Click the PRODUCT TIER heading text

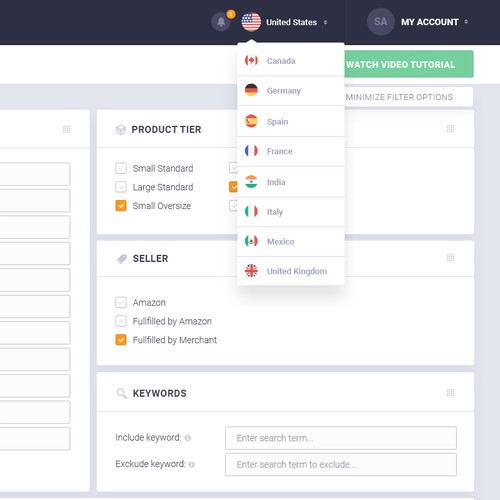166,129
